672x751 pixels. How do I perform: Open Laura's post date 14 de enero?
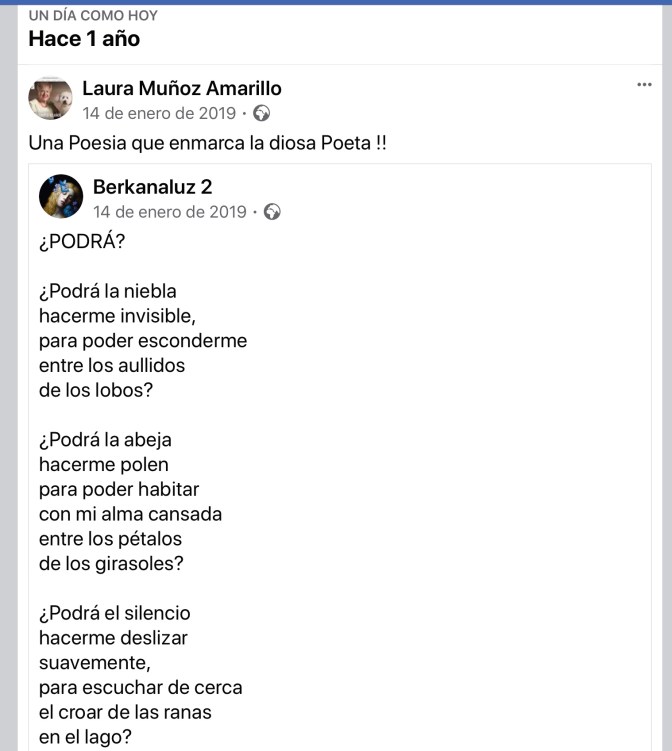[x=159, y=114]
